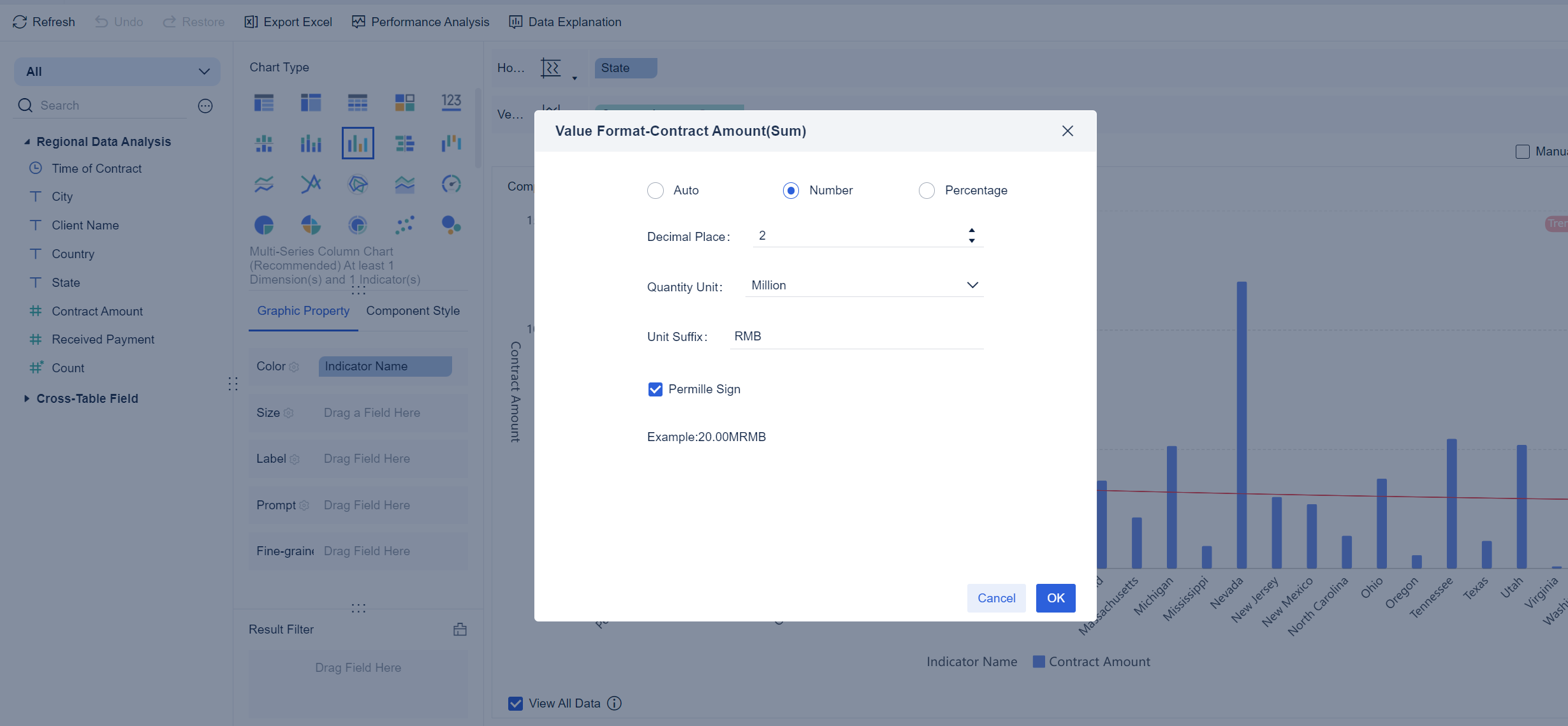Screen dimensions: 1568x726
Task: Pick the KPI number card icon
Action: tap(451, 102)
